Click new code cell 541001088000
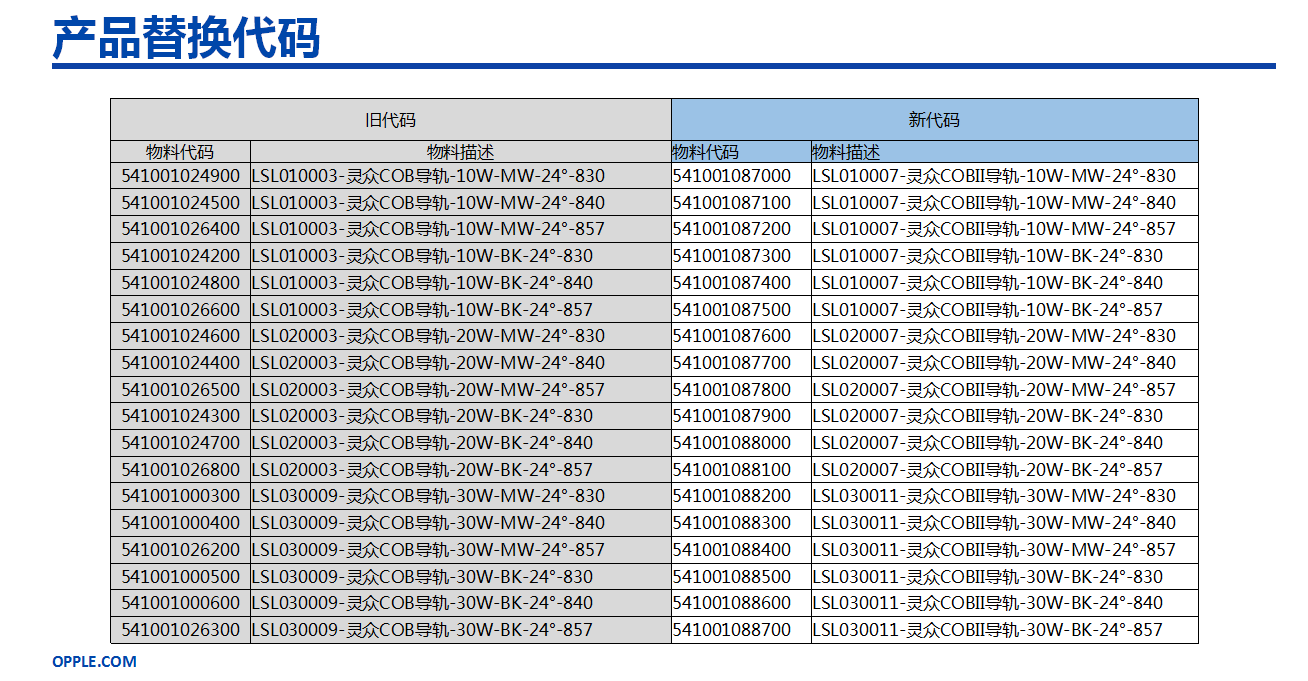Viewport: 1308px width, 681px height. tap(731, 443)
